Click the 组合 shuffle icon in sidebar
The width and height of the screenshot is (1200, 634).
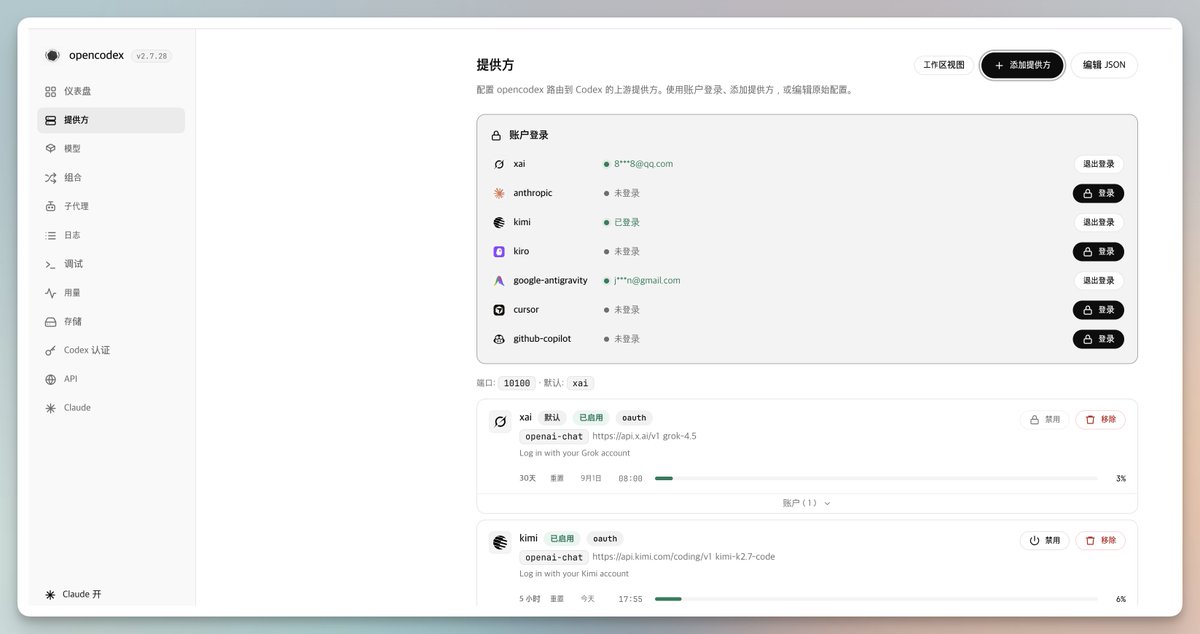[51, 178]
